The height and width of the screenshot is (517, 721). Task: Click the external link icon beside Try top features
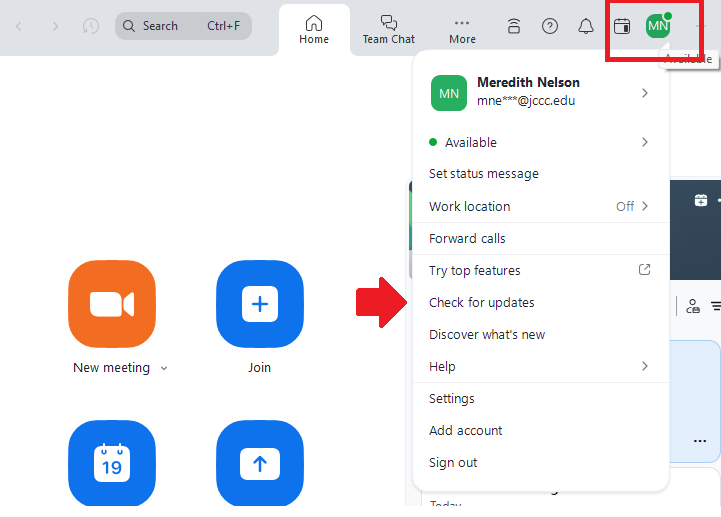click(645, 270)
